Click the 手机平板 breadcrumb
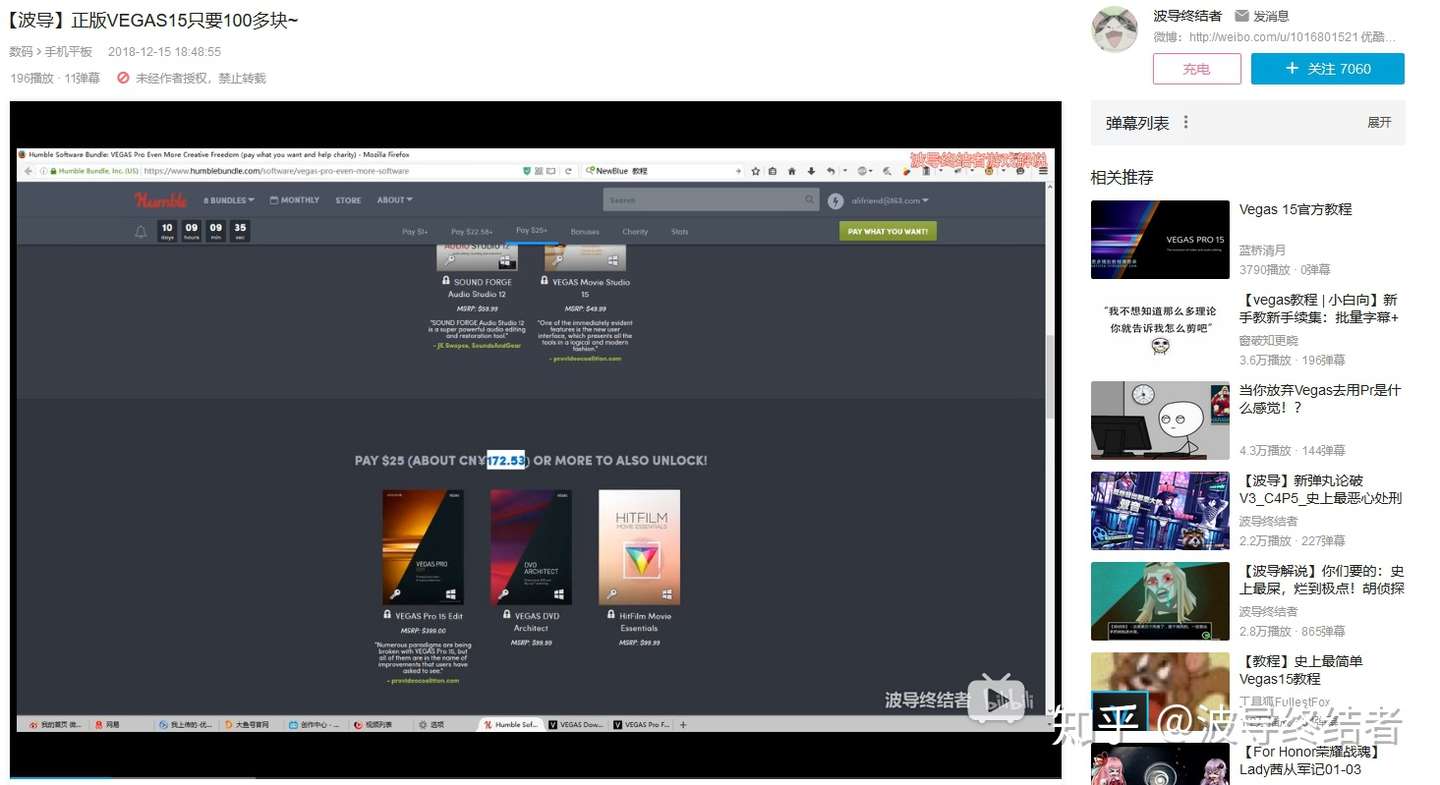Screen dimensions: 1440x785 pos(68,51)
